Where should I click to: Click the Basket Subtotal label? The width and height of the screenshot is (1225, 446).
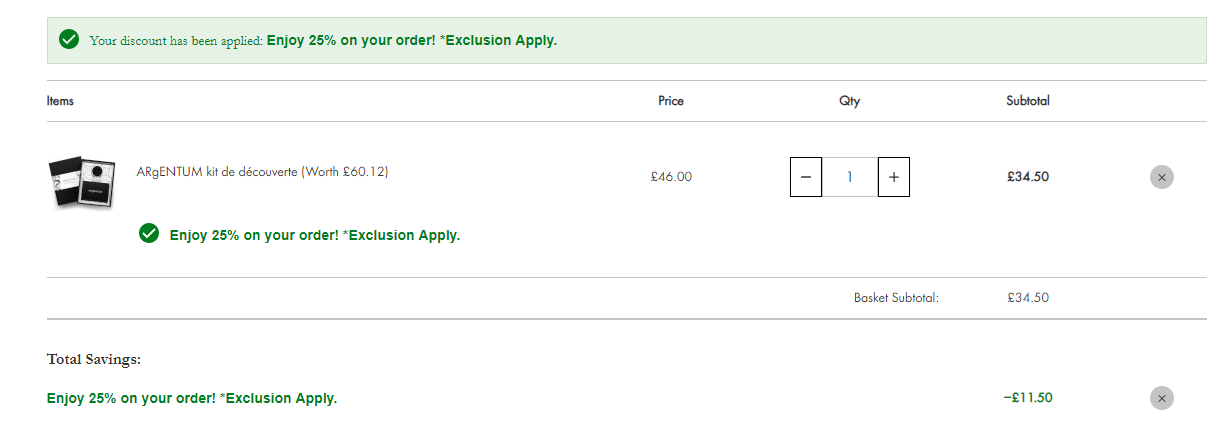click(x=896, y=298)
